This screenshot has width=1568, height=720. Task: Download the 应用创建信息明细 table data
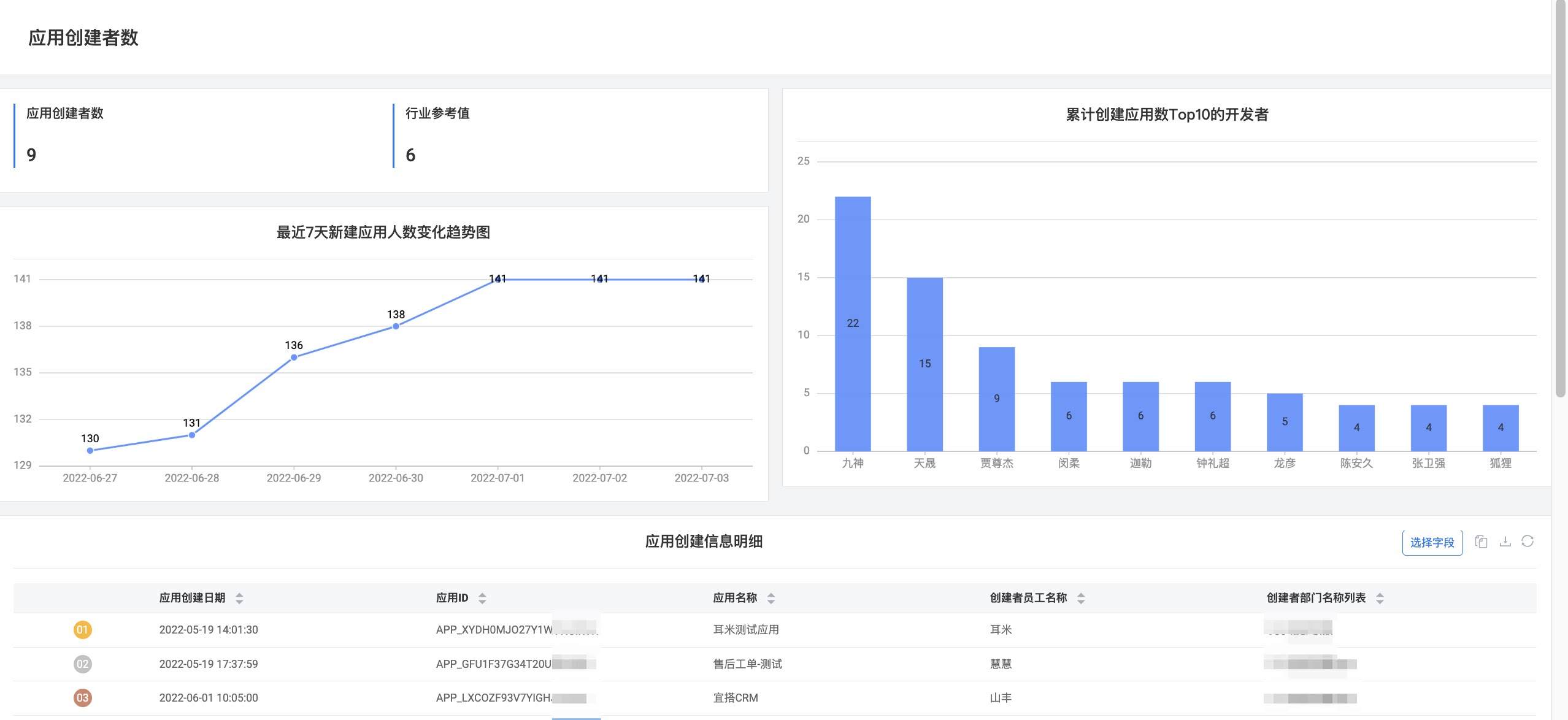click(1505, 542)
